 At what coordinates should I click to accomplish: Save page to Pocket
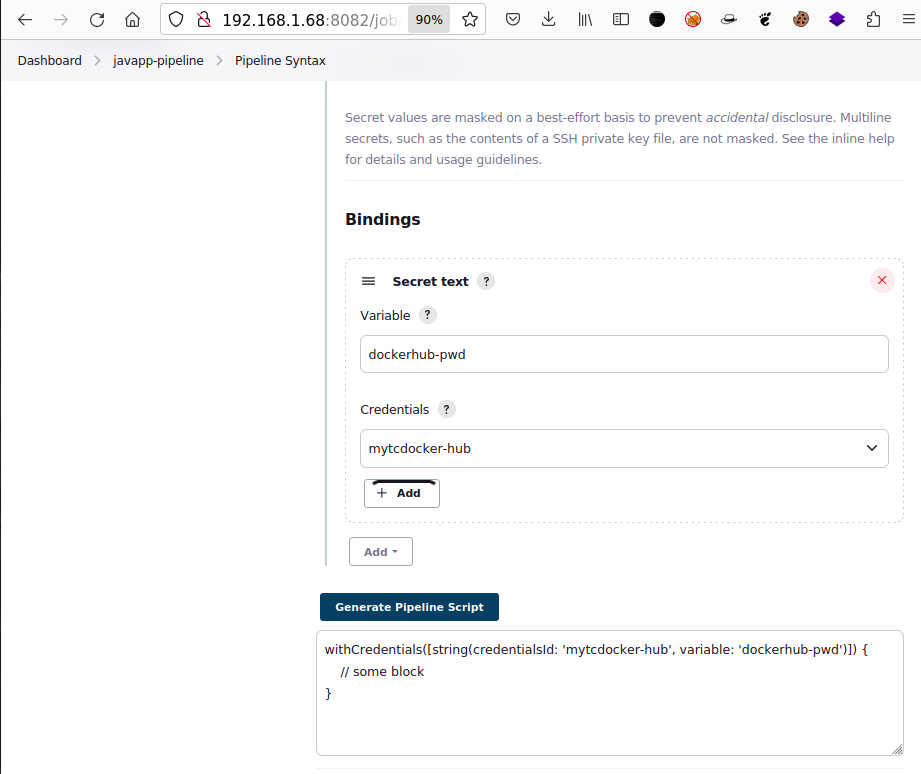point(513,20)
